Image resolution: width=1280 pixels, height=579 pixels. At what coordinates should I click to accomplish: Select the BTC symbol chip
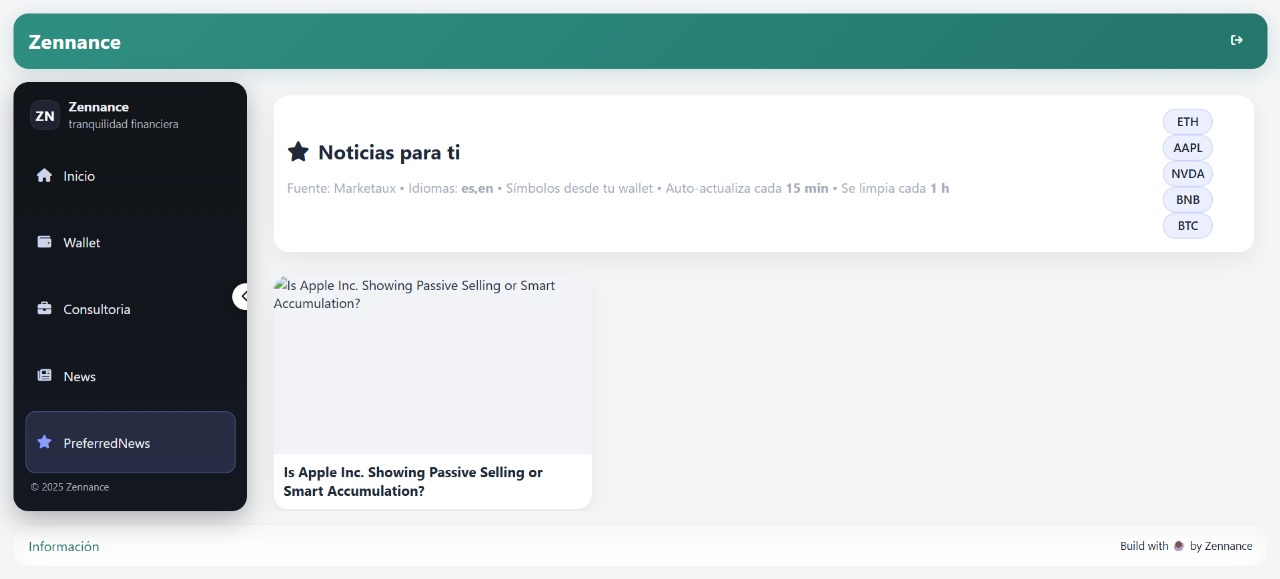pos(1187,226)
